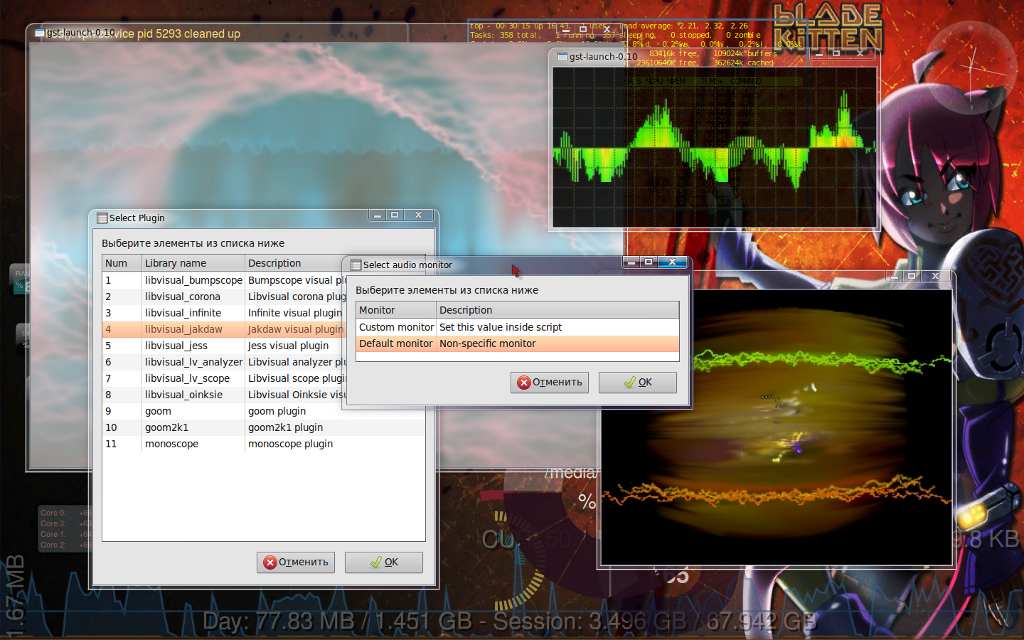Select libvisual_lv_analyzer plugin row
This screenshot has width=1024, height=640.
pyautogui.click(x=223, y=362)
